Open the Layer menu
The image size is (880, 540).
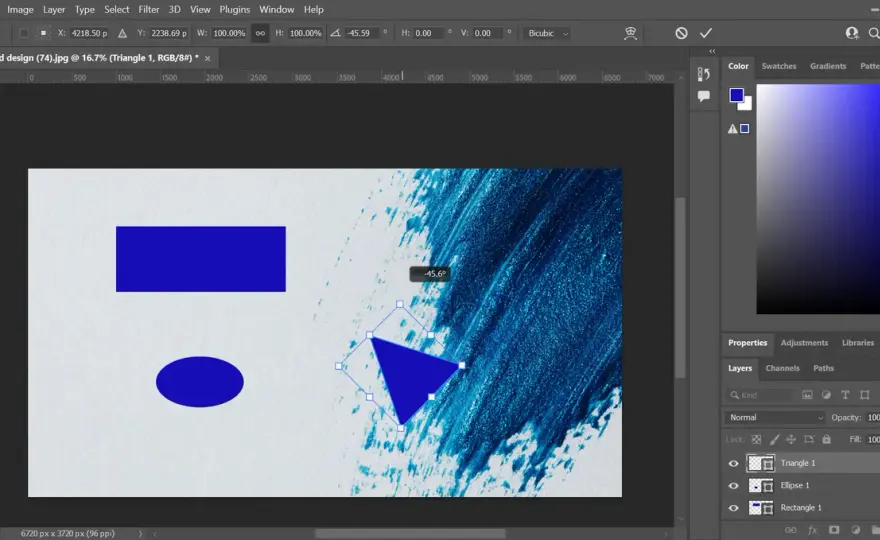pos(54,10)
